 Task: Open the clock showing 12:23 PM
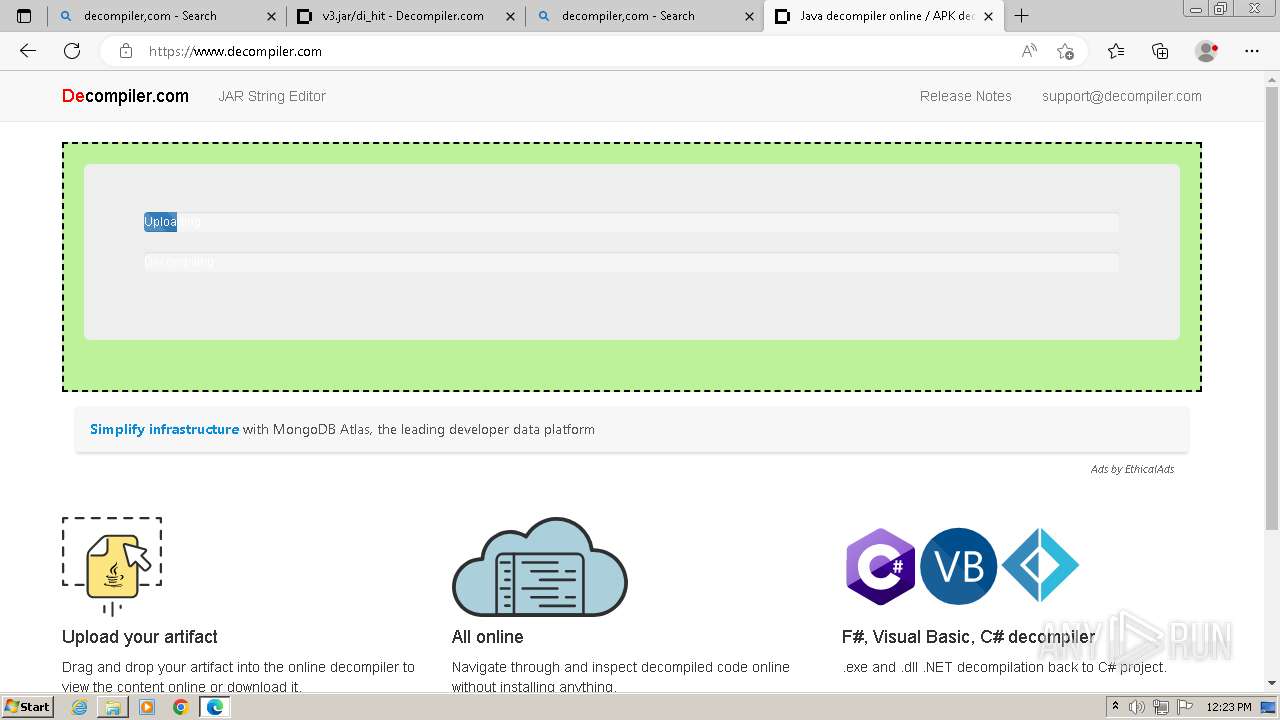pos(1229,707)
